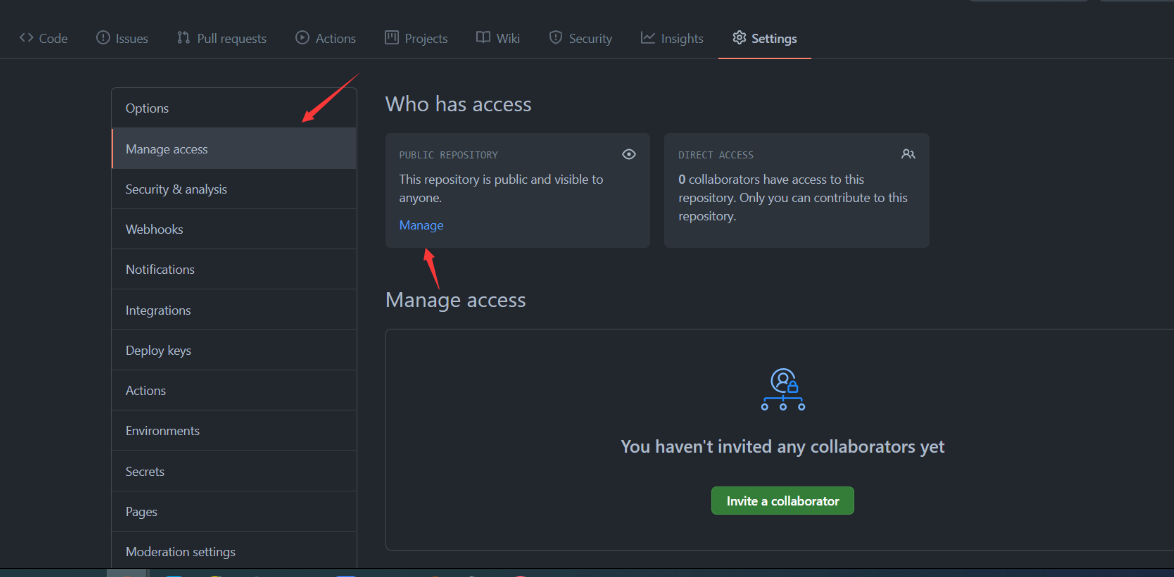View the Insights tab
Screen dimensions: 1174x577
click(x=672, y=38)
